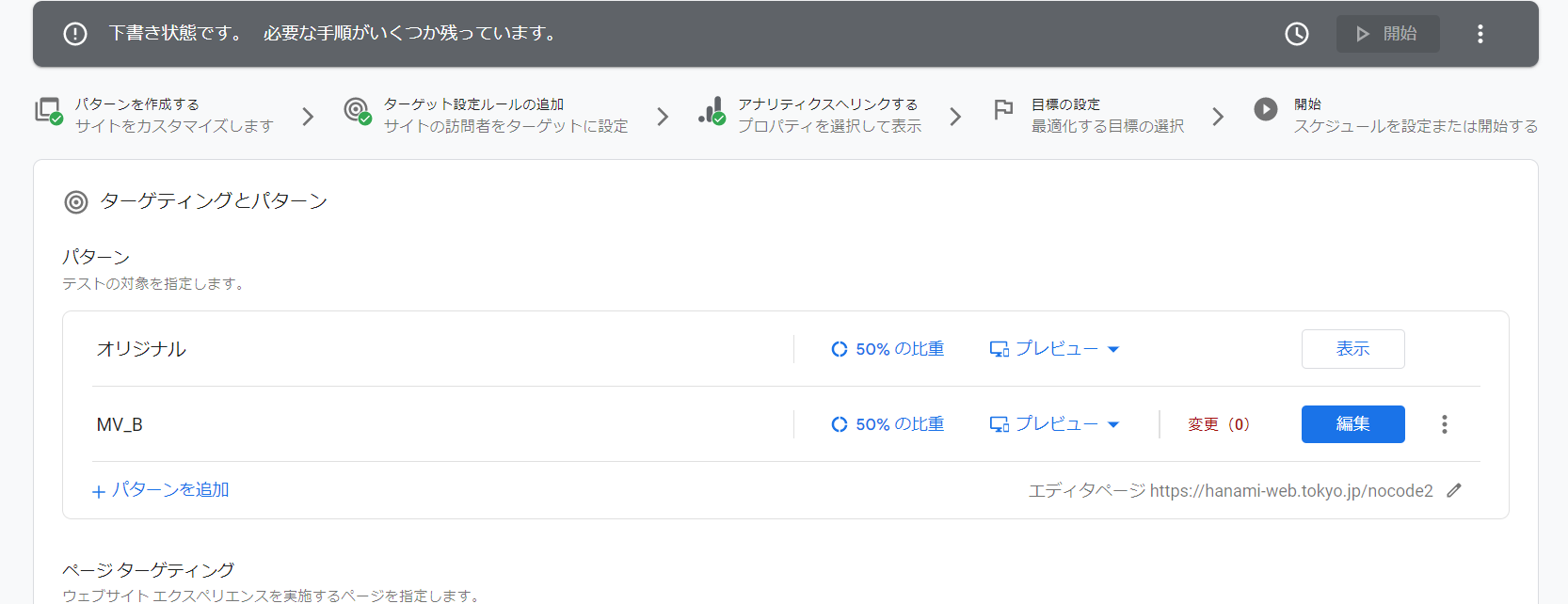
Task: Click the draft status warning icon
Action: (x=75, y=34)
